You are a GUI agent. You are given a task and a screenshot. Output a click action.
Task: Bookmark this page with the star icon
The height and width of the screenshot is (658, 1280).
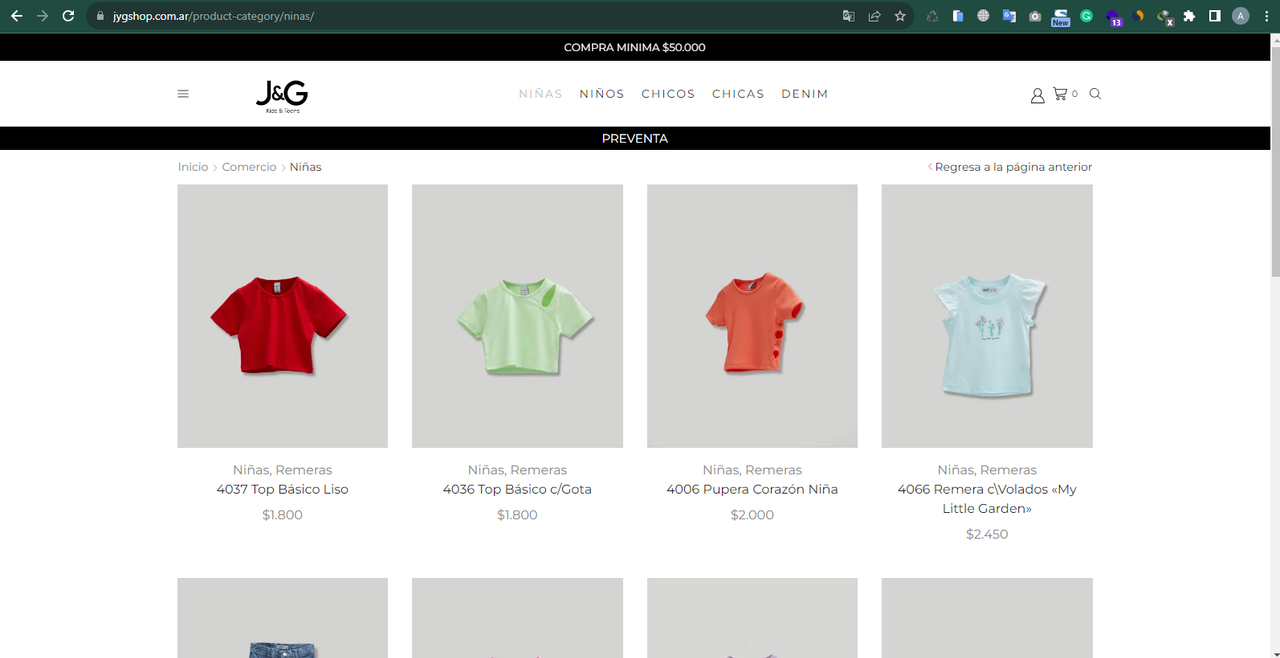tap(900, 16)
